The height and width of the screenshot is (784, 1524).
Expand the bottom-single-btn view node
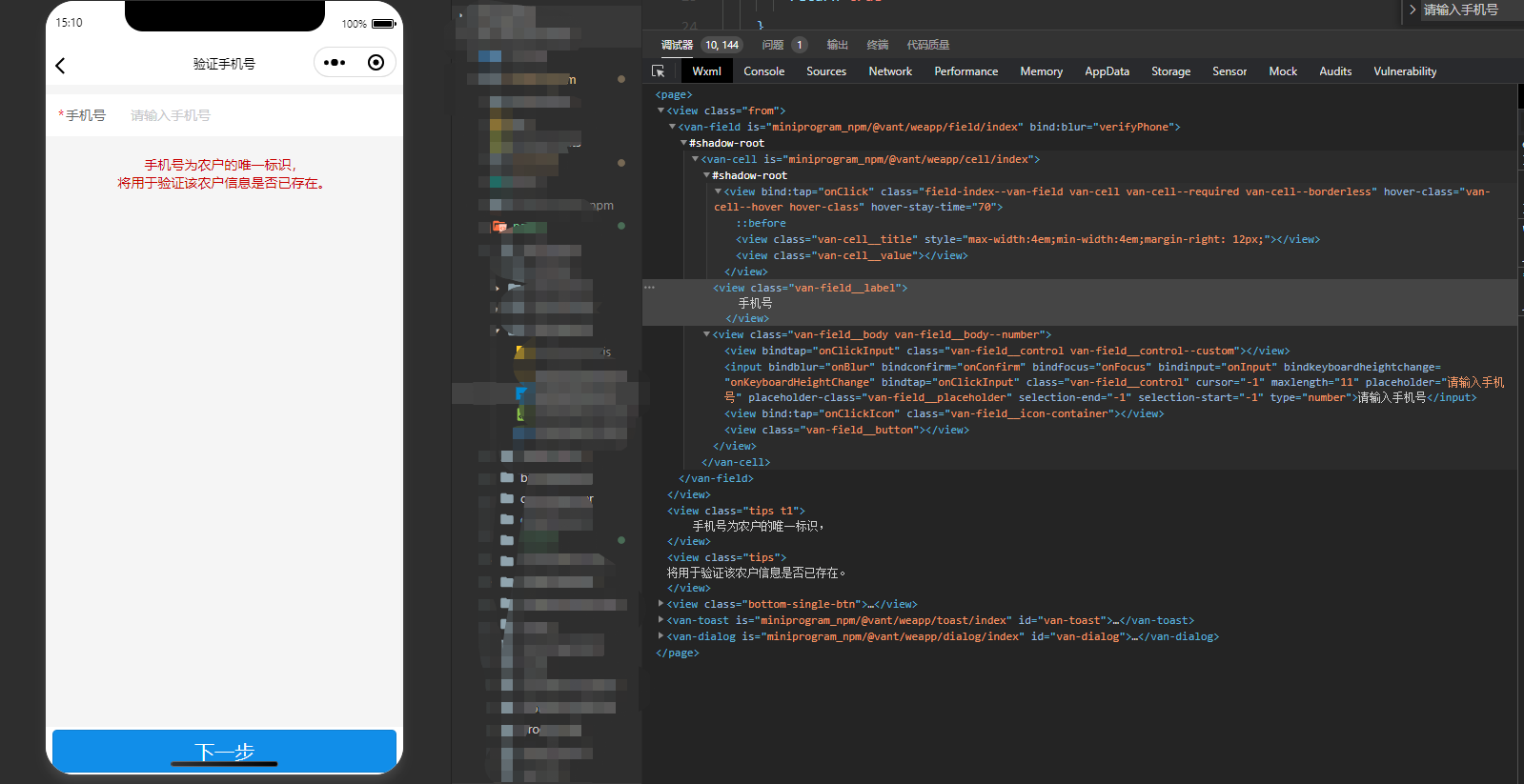click(660, 604)
